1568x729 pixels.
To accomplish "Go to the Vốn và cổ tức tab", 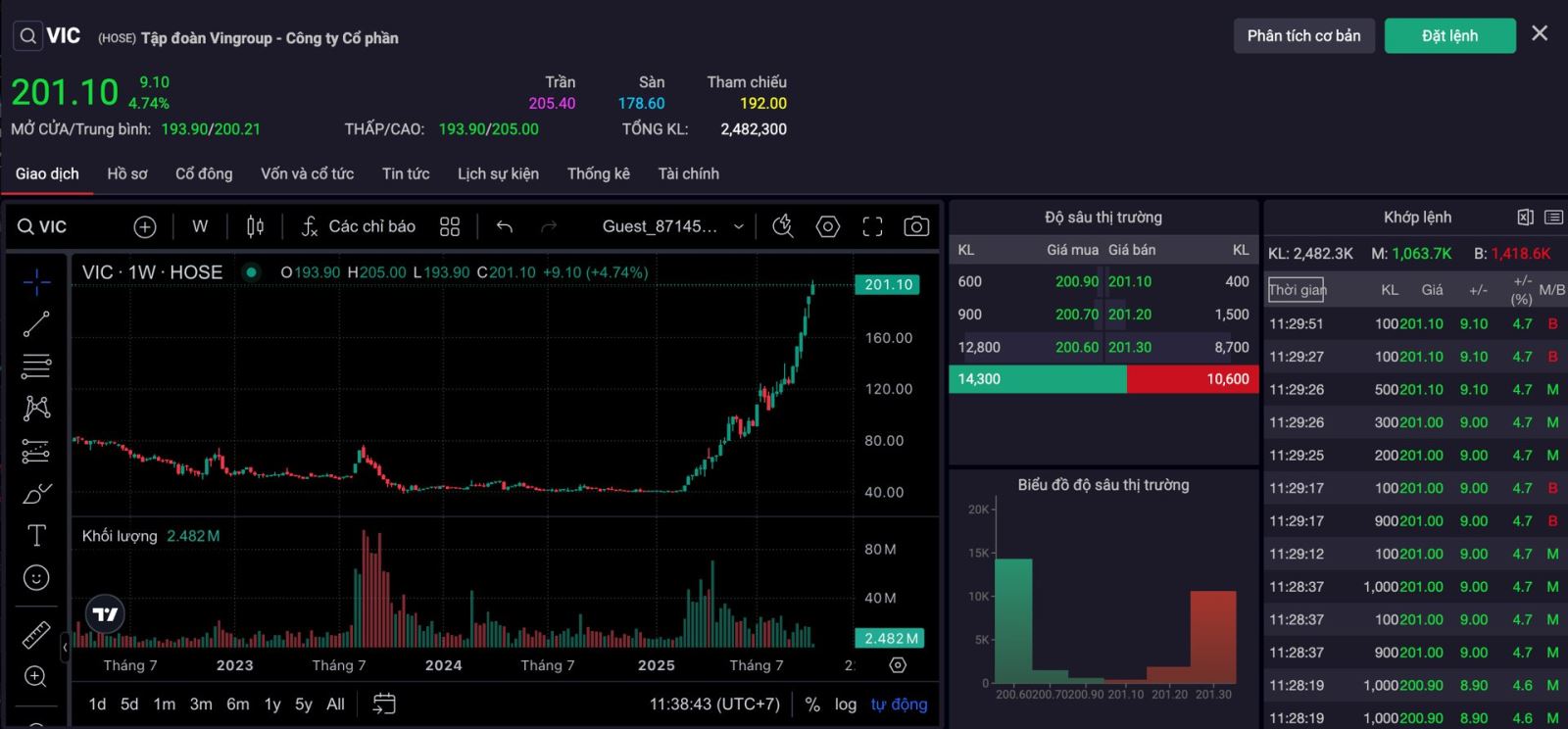I will click(x=307, y=174).
